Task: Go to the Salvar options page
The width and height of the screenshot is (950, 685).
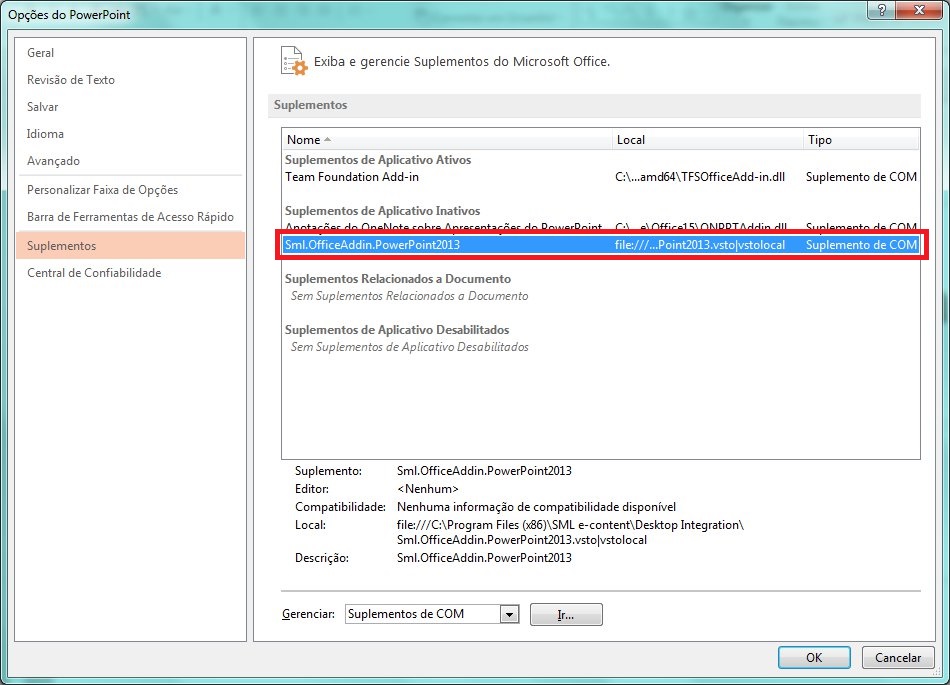Action: [x=43, y=106]
